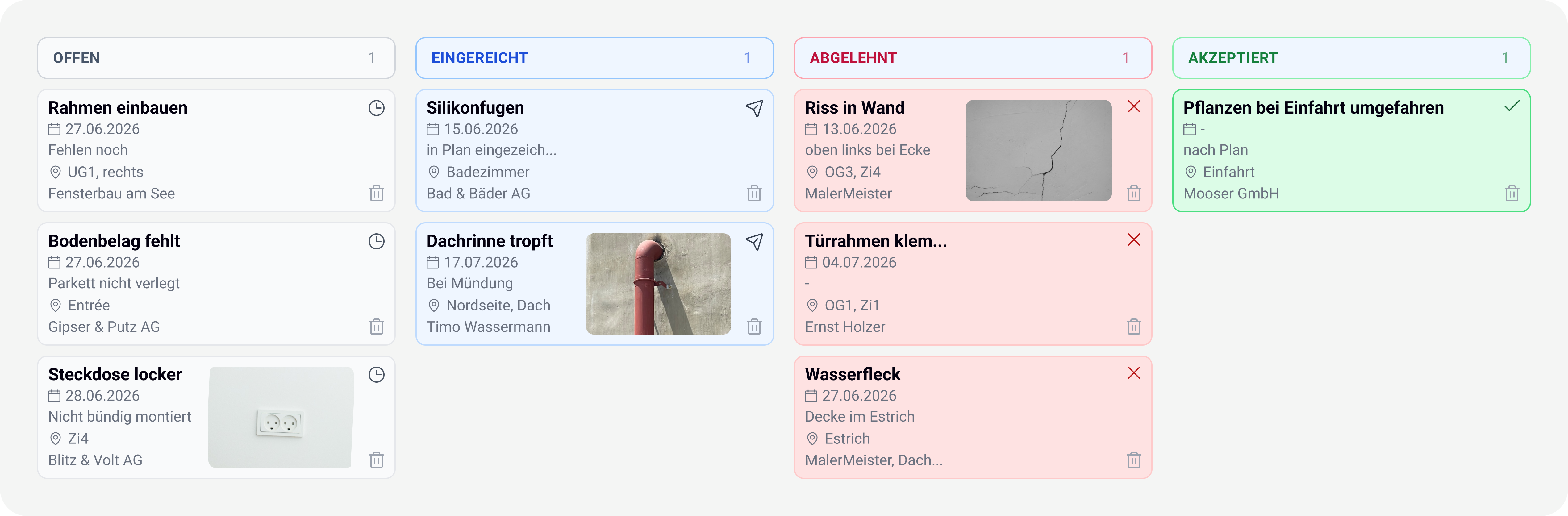Click the red X icon on Türrahmen klem...
Viewport: 1568px width, 516px height.
1133,240
